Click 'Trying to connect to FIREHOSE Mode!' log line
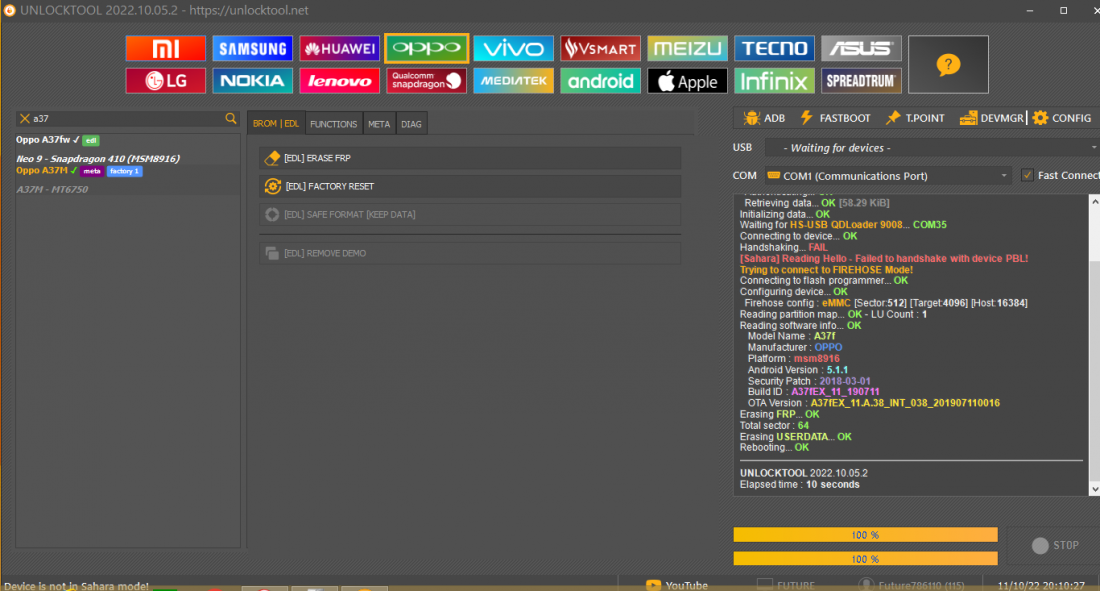1100x591 pixels. 826,270
